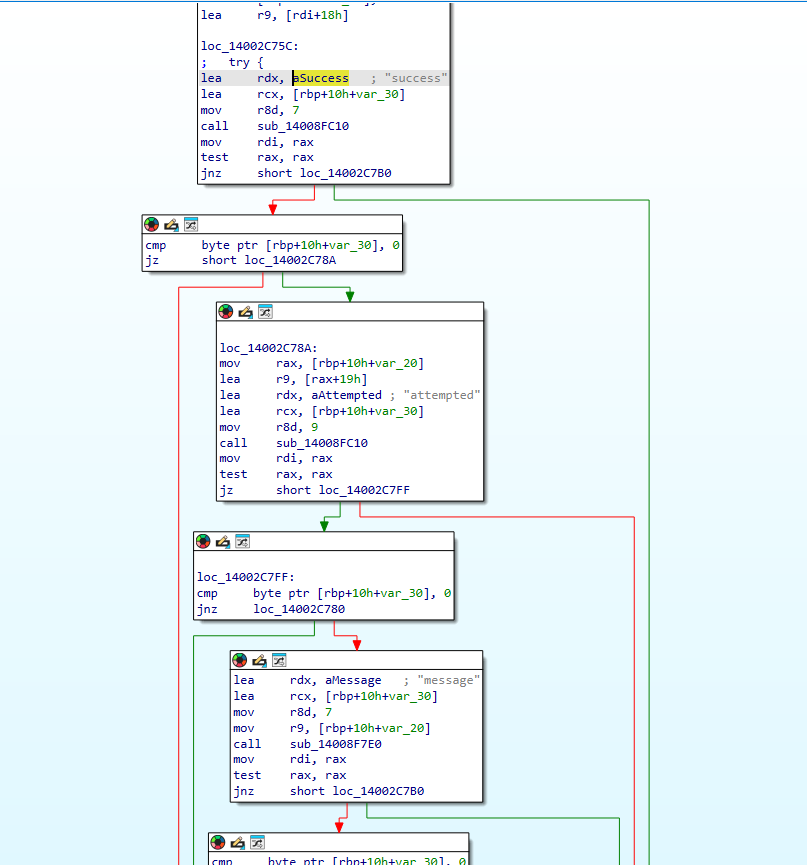Click group-nodes icon in loc_14002C78A block header

(265, 312)
